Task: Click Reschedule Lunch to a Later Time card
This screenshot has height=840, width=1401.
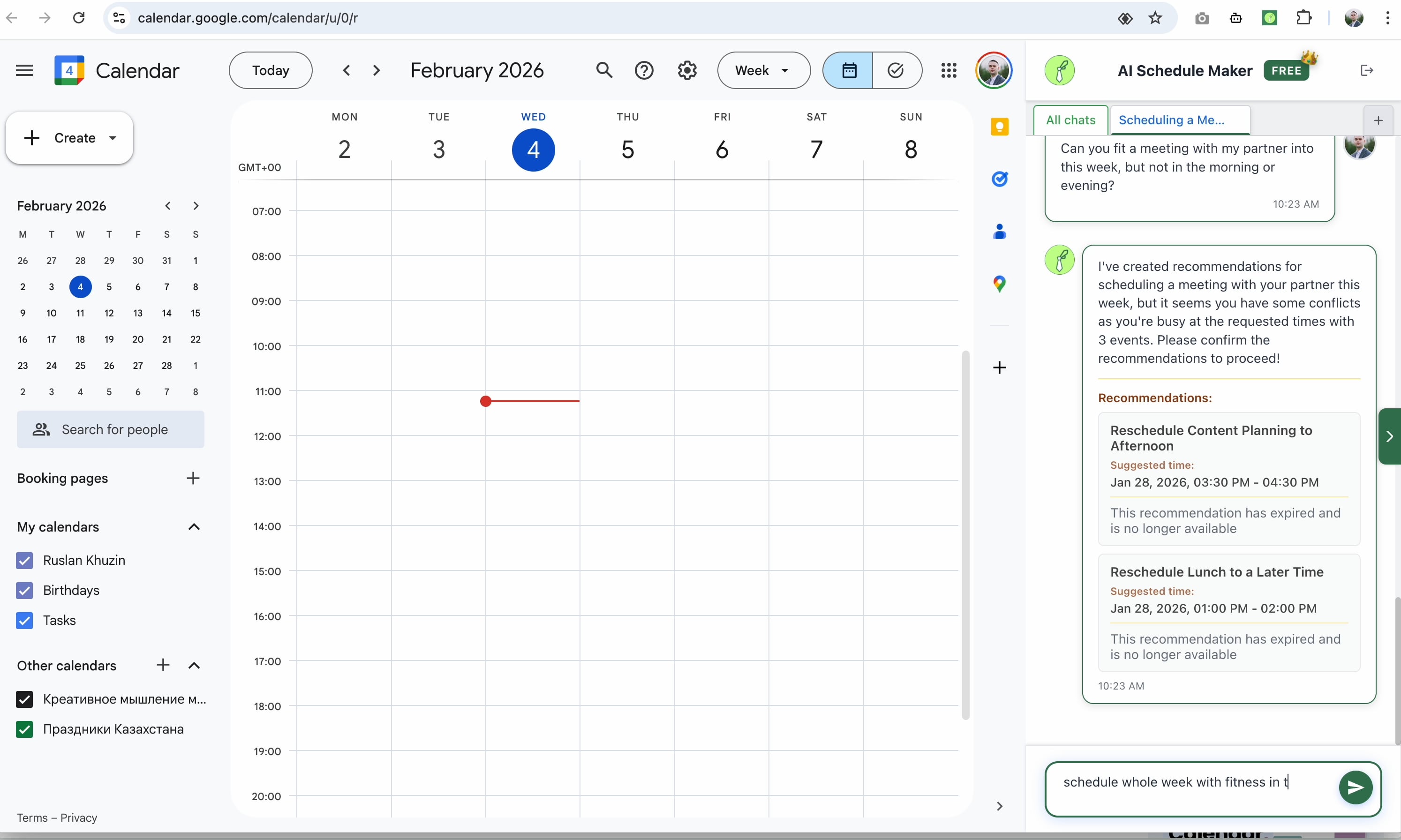Action: tap(1229, 613)
